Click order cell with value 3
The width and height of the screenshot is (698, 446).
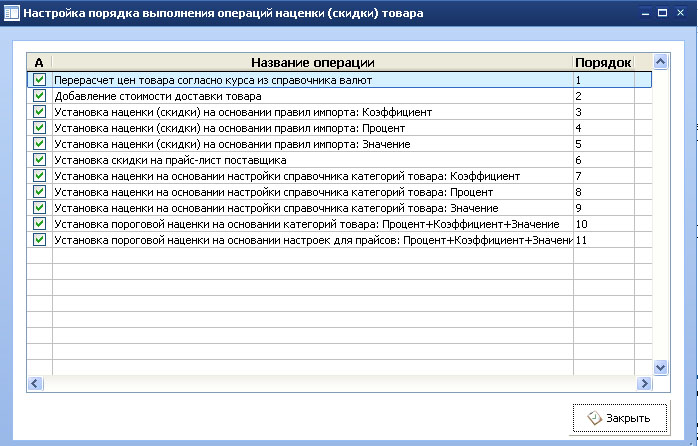click(x=604, y=112)
